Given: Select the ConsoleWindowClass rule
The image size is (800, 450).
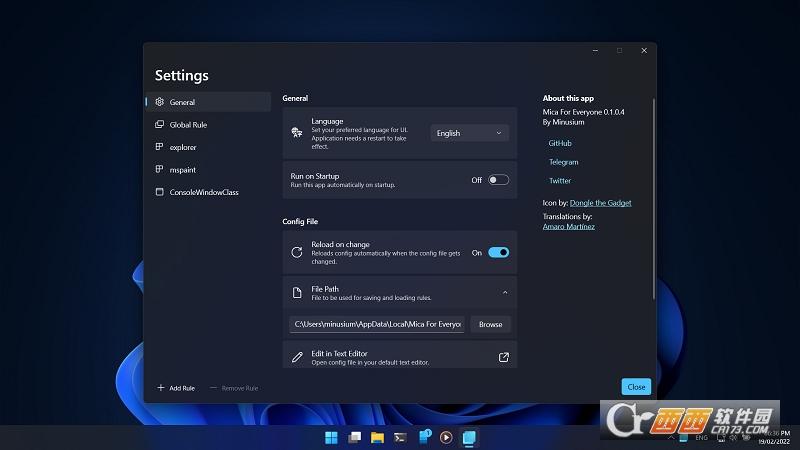Looking at the screenshot, I should pyautogui.click(x=208, y=192).
